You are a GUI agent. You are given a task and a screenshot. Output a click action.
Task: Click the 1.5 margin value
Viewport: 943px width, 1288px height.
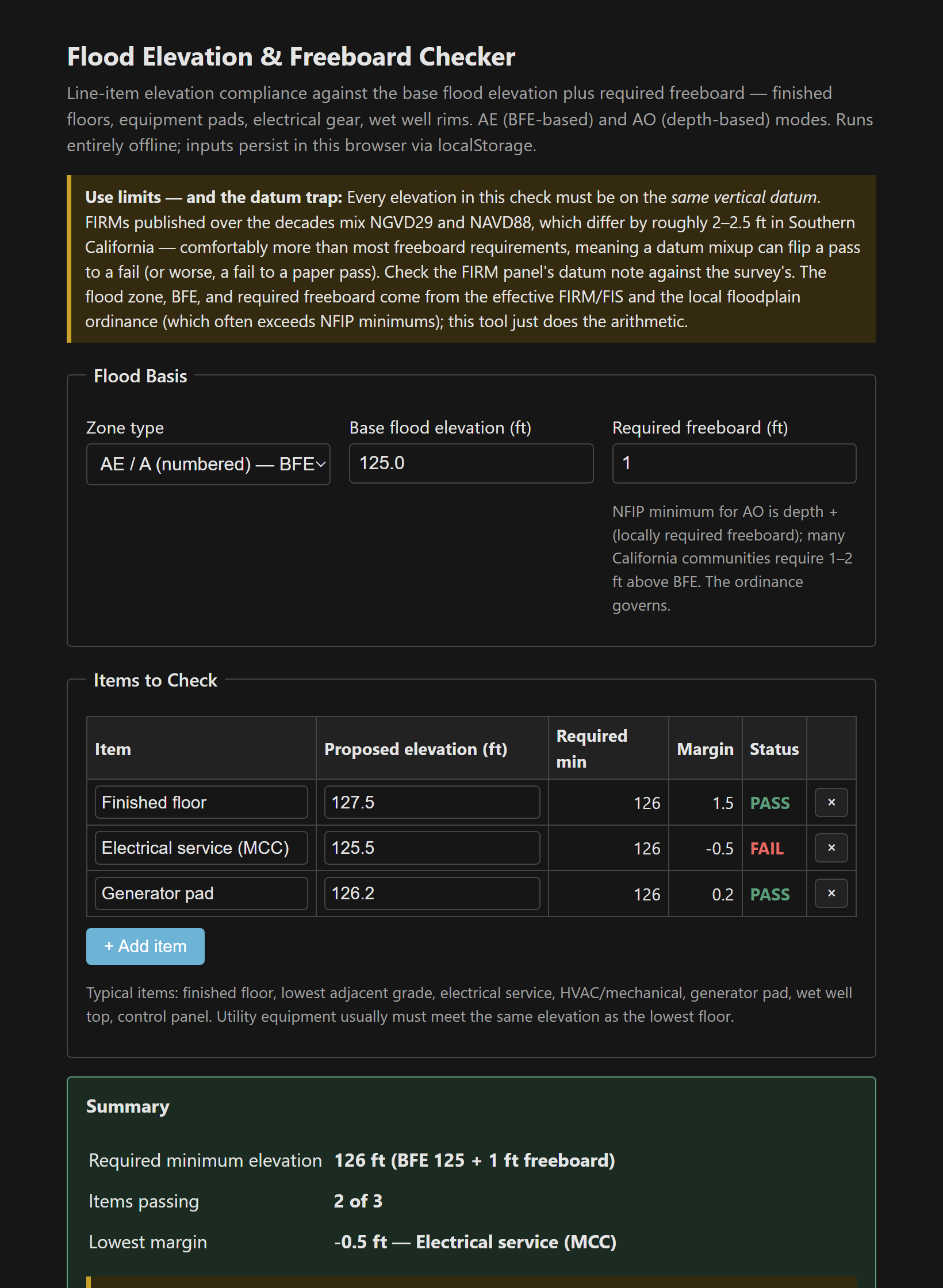tap(723, 803)
